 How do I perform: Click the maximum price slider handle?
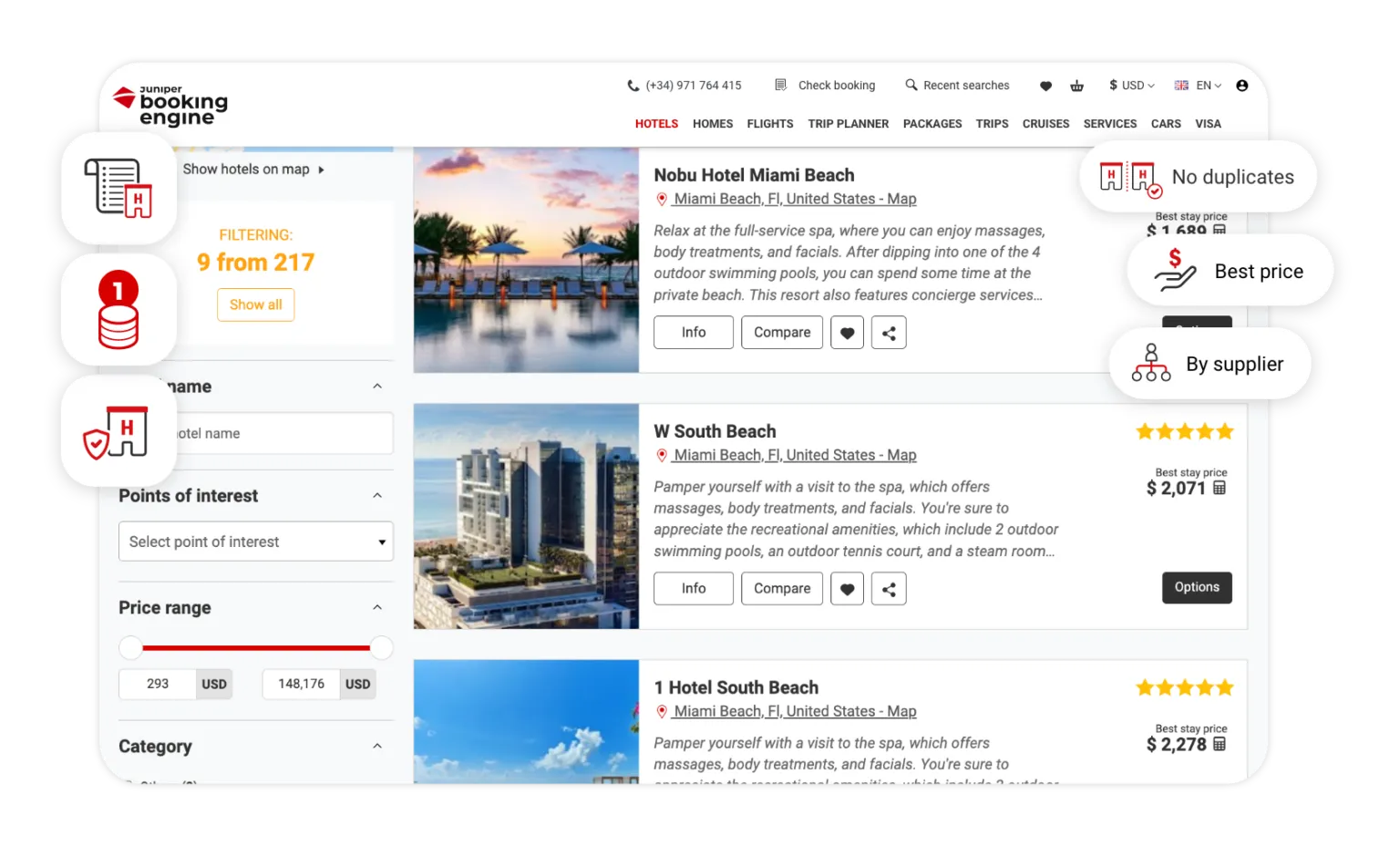(x=382, y=648)
